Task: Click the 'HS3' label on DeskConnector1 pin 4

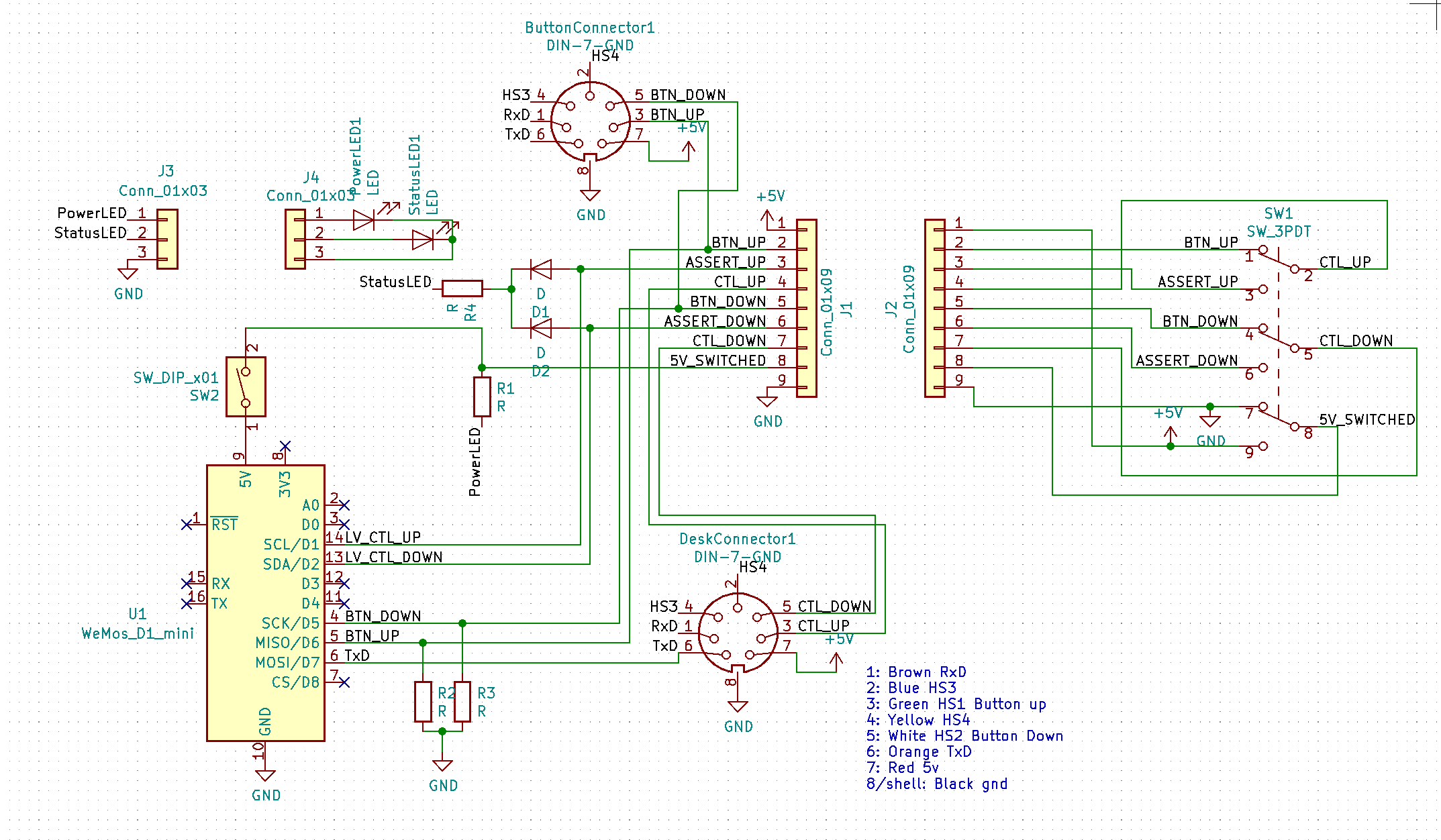Action: coord(663,607)
